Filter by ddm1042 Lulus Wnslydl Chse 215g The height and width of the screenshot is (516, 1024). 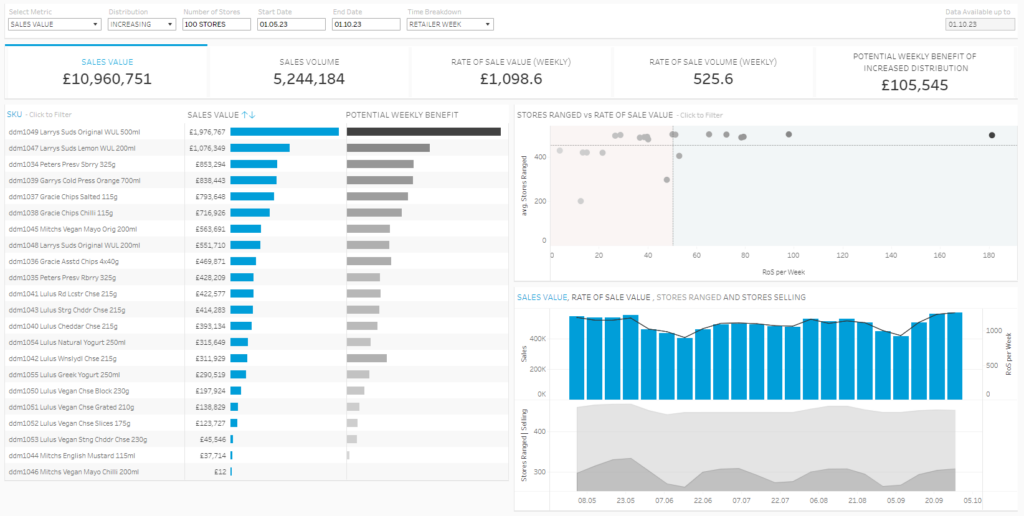[62, 359]
